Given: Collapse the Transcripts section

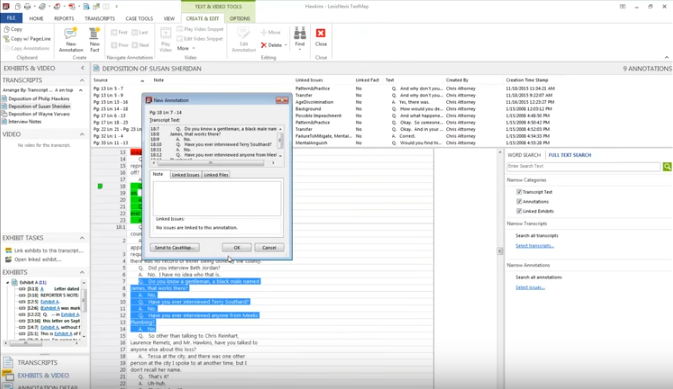Looking at the screenshot, I should click(x=82, y=80).
